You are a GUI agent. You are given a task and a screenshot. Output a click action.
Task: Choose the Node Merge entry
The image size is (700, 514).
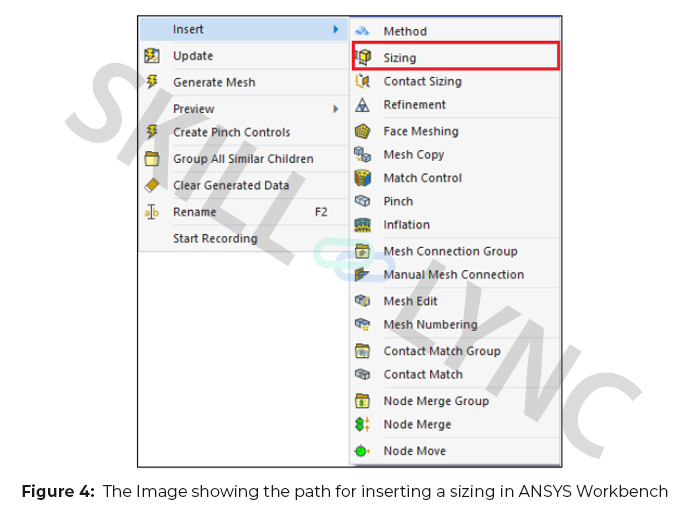pos(455,424)
